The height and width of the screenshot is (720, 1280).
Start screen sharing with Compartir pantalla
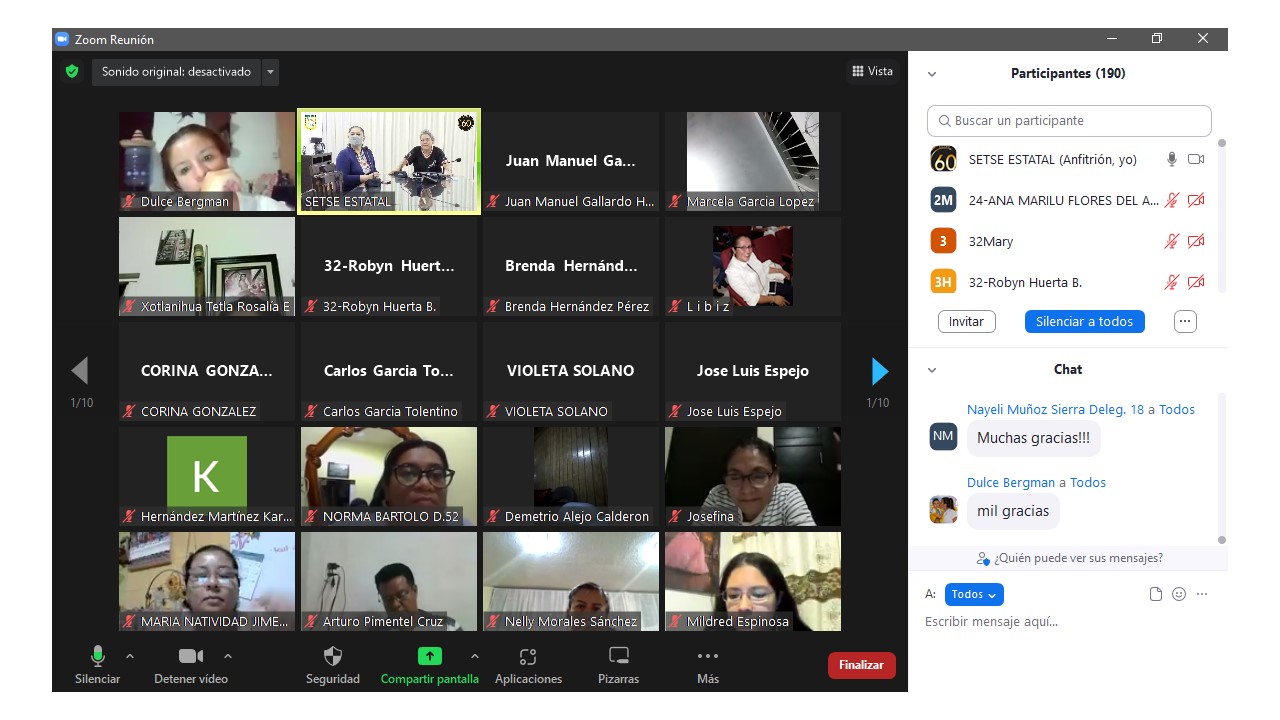429,665
